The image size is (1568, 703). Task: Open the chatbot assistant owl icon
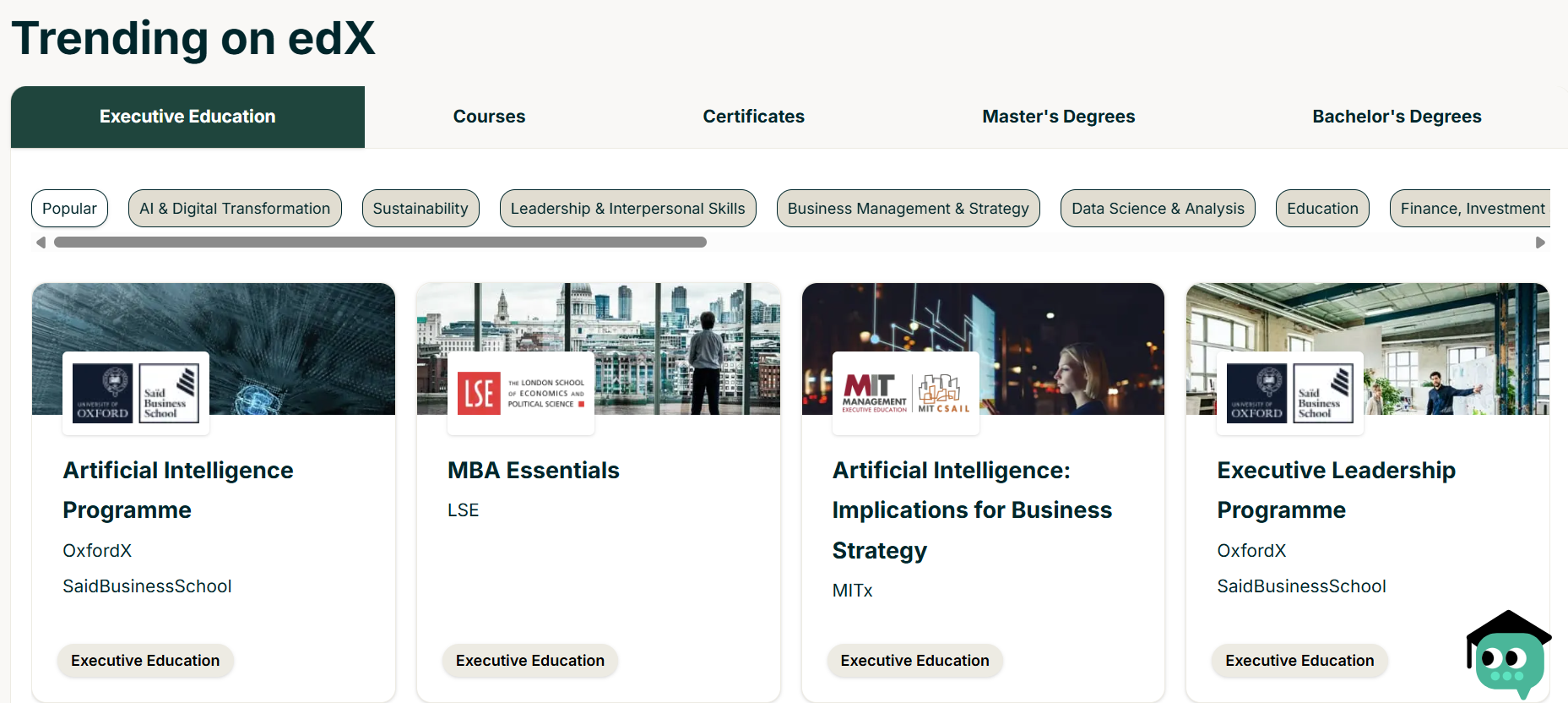point(1509,653)
